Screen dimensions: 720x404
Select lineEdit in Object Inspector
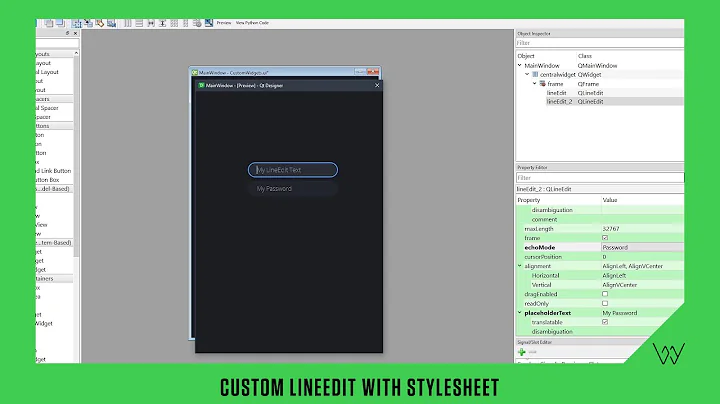tap(556, 93)
